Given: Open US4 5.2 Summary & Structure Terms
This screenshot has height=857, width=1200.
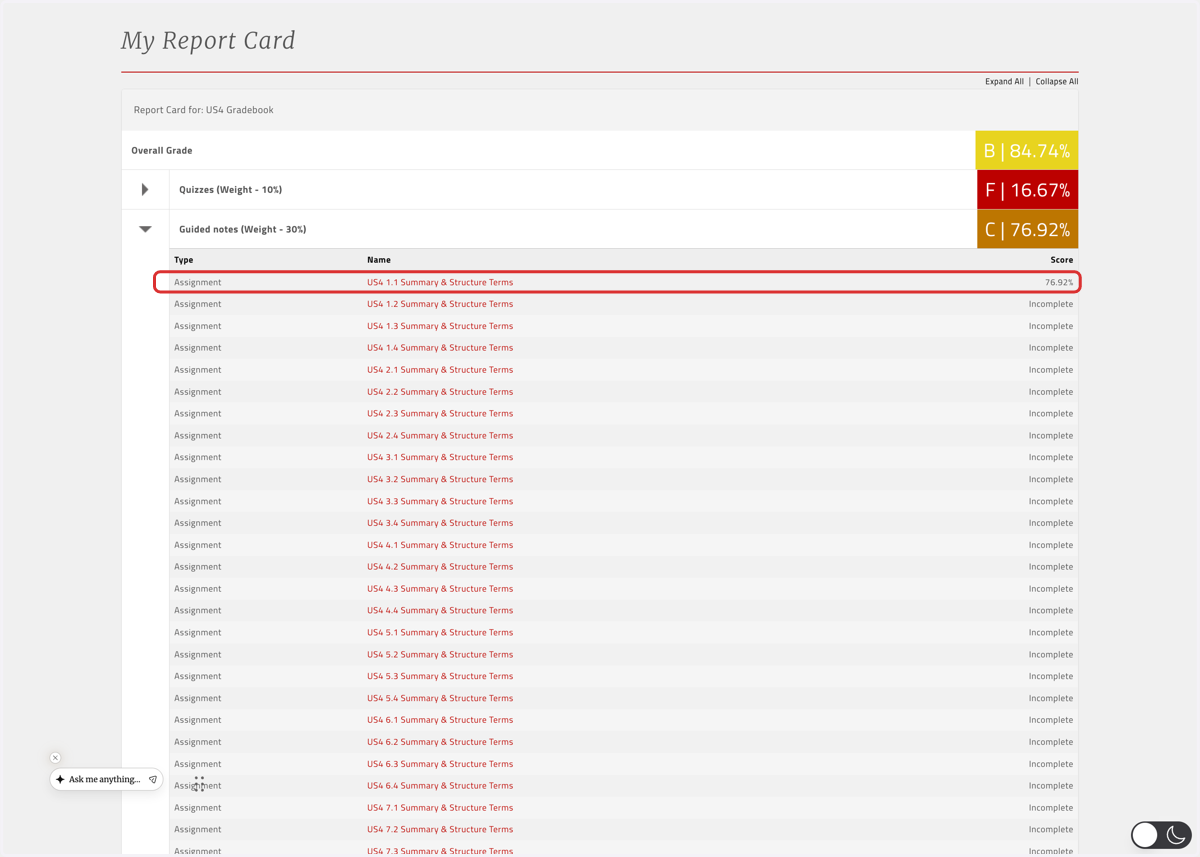Looking at the screenshot, I should [440, 654].
